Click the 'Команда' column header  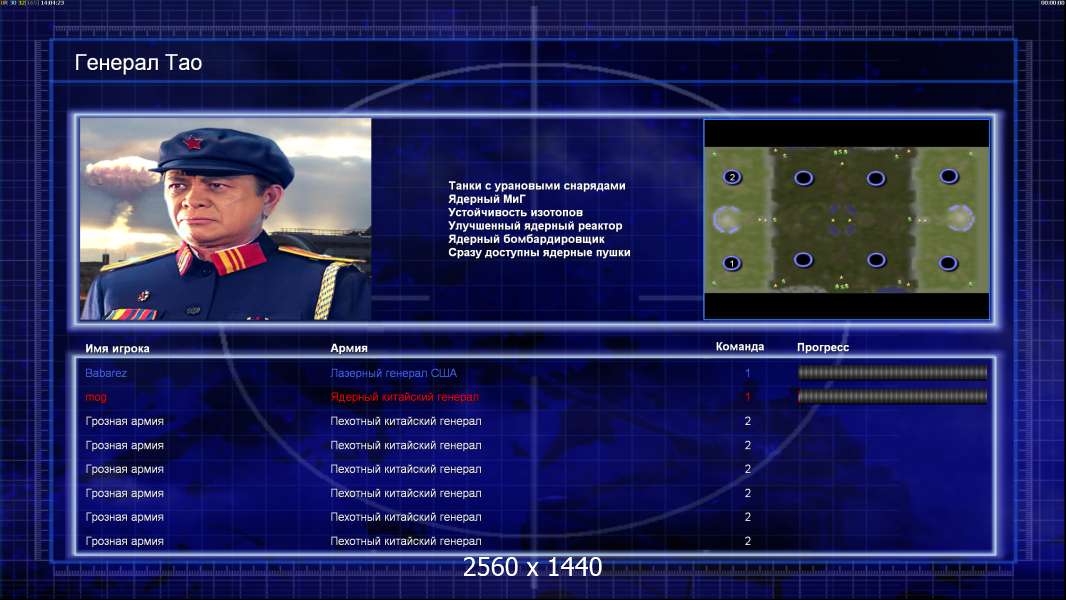pos(740,347)
